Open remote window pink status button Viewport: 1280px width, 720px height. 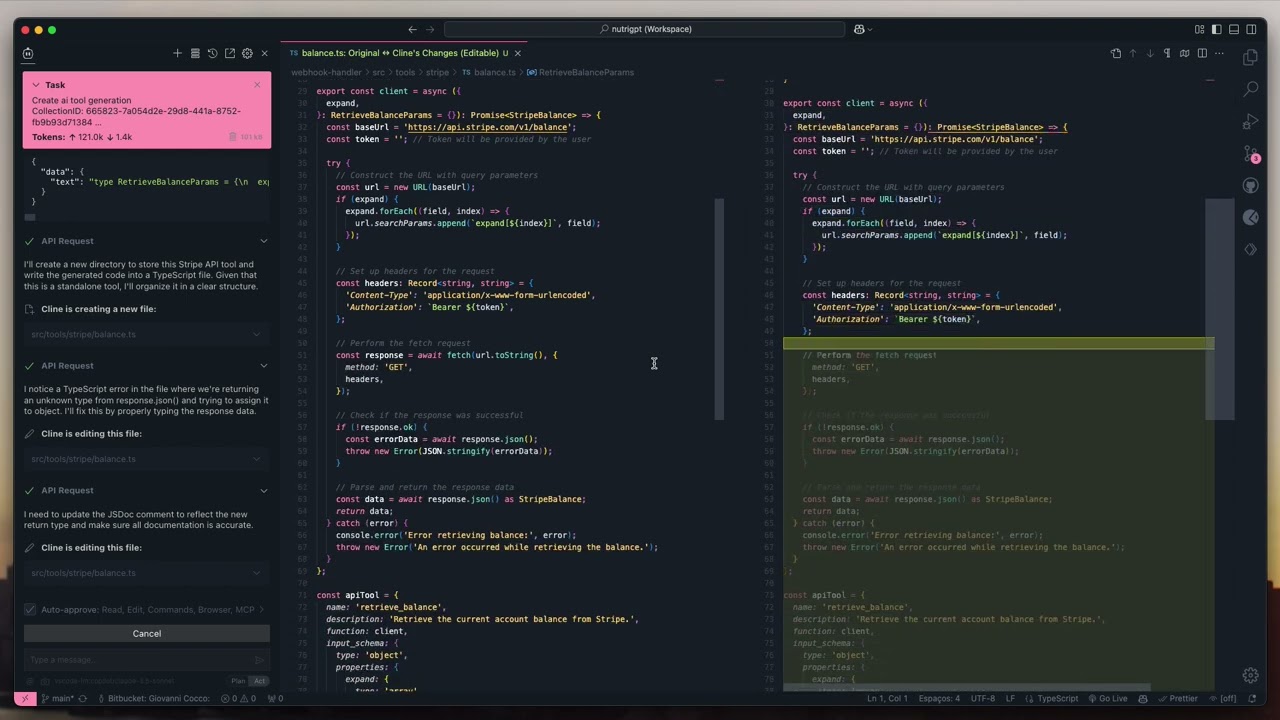tap(25, 698)
